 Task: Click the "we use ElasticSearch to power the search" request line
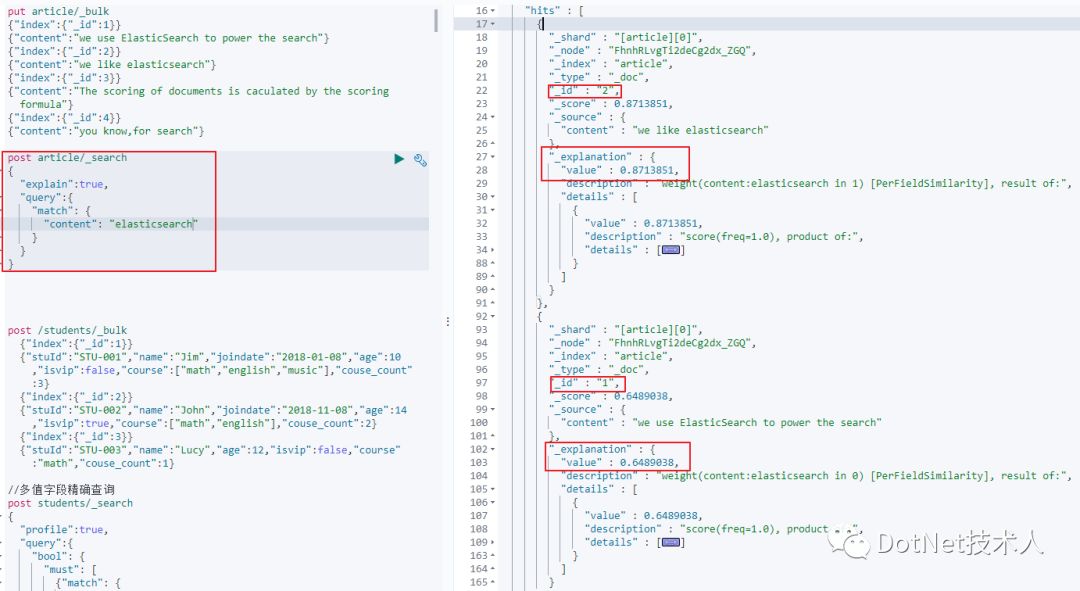169,38
